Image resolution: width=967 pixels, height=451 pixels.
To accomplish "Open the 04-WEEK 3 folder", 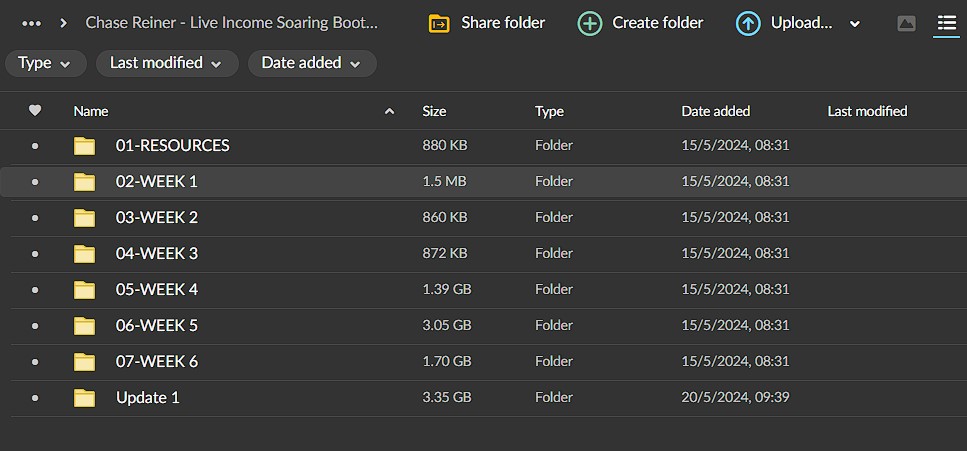I will [x=157, y=254].
